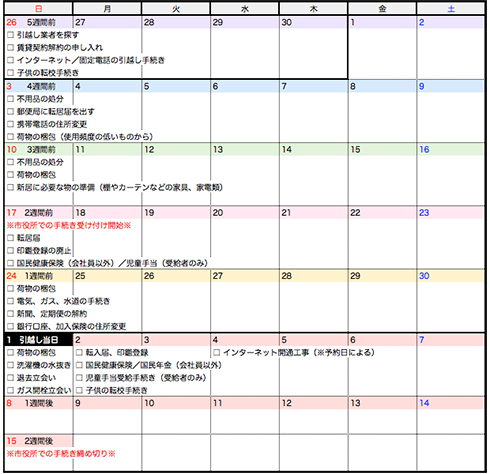Screen dimensions: 490x474
Task: Select date 17 in the 2週間前 row
Action: 11,213
